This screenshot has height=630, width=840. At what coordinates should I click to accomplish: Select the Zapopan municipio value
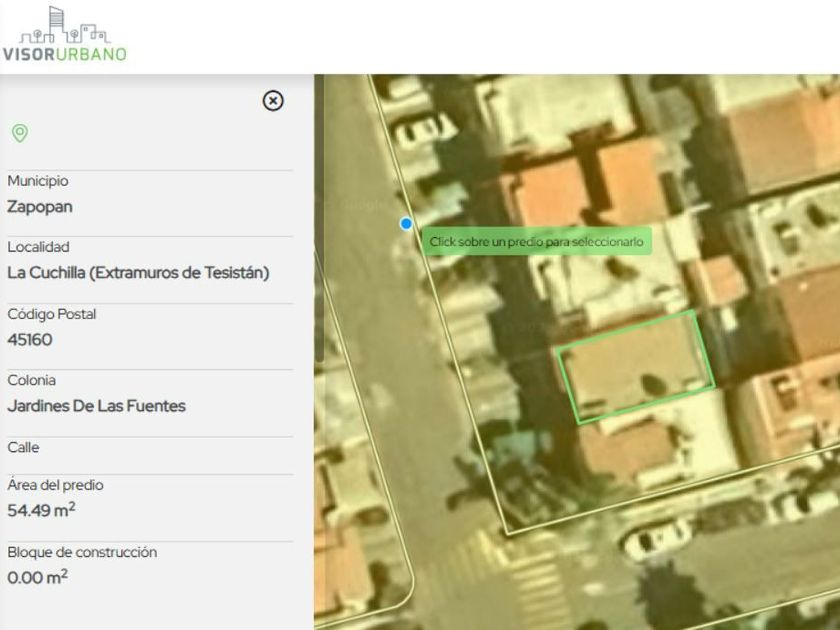point(40,207)
